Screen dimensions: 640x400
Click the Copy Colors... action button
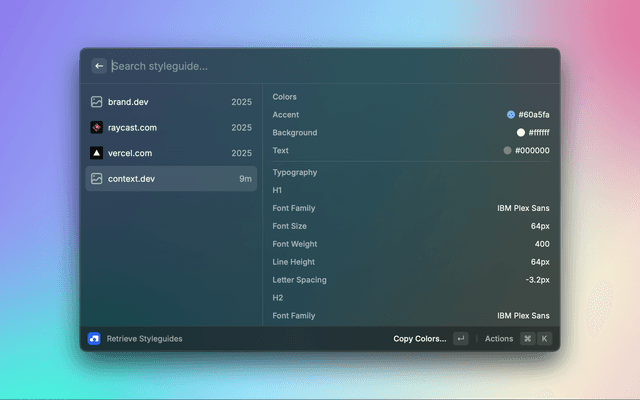(420, 339)
